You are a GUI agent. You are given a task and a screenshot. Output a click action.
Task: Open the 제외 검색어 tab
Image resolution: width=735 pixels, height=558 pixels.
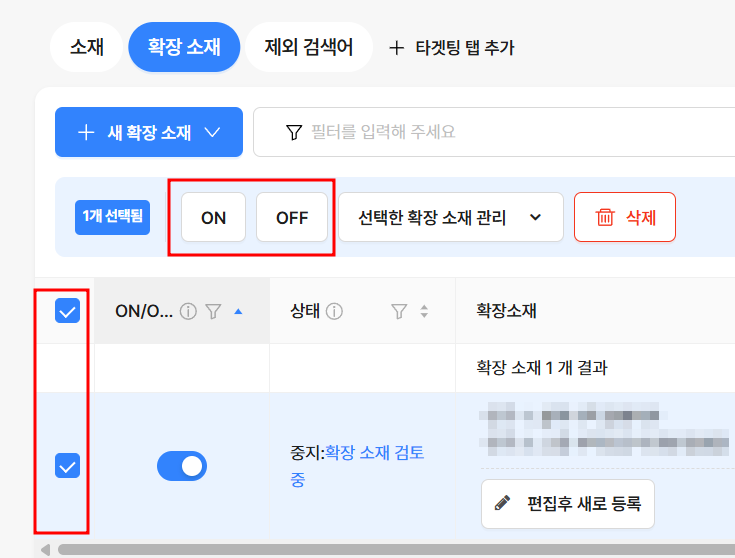pos(308,47)
